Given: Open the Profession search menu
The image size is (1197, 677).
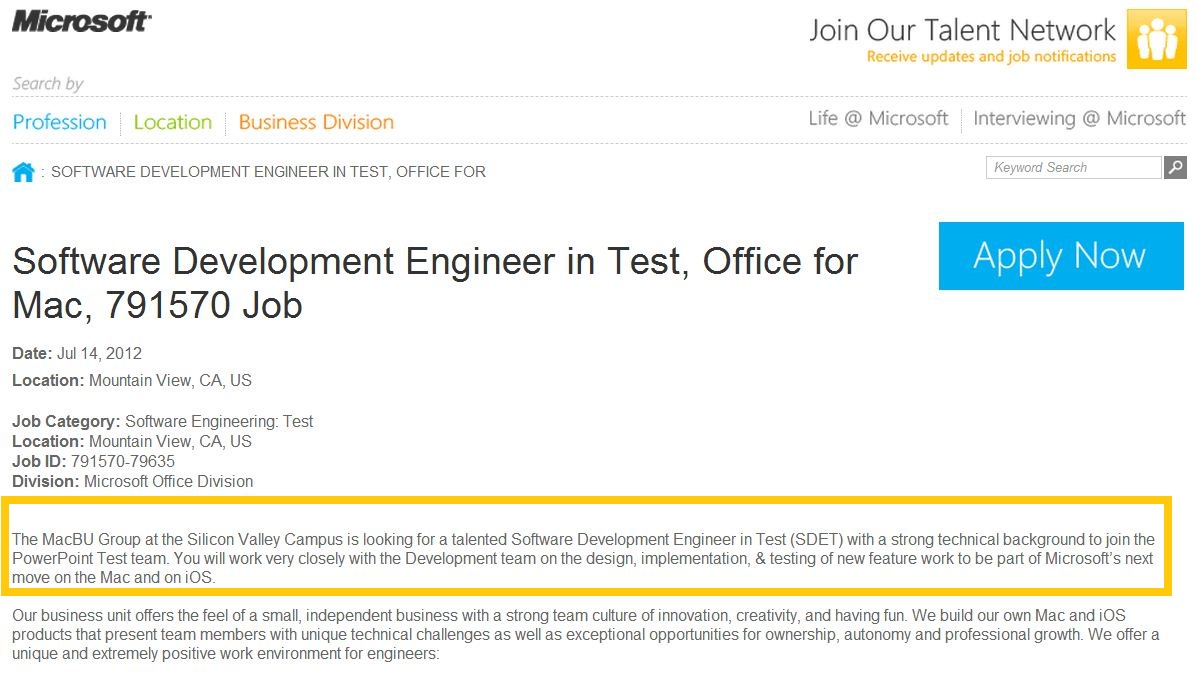Looking at the screenshot, I should coord(60,122).
